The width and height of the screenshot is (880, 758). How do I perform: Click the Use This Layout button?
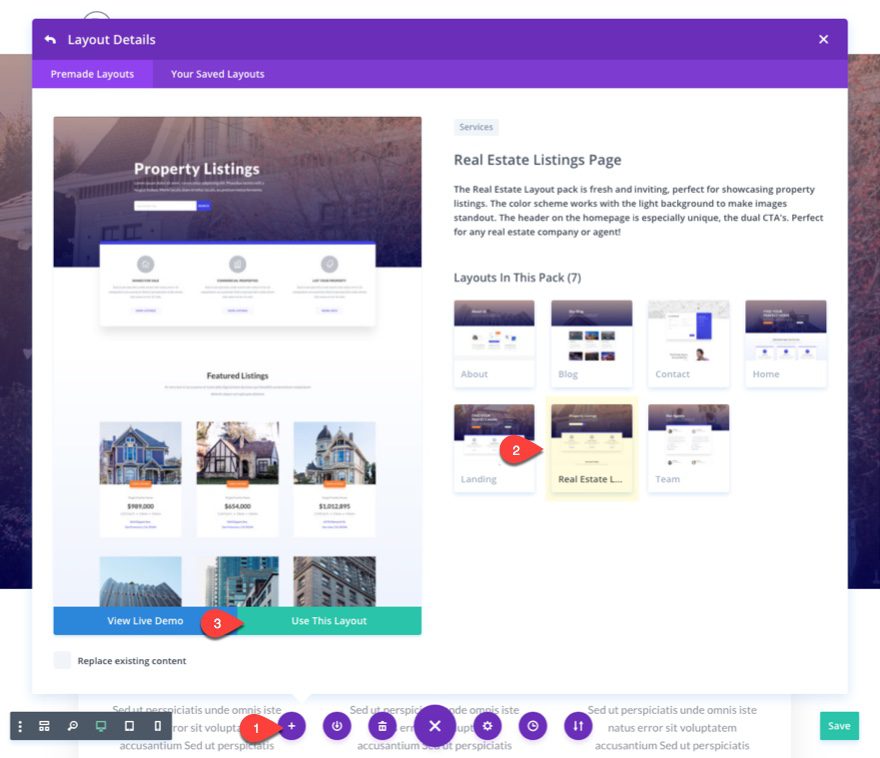328,620
